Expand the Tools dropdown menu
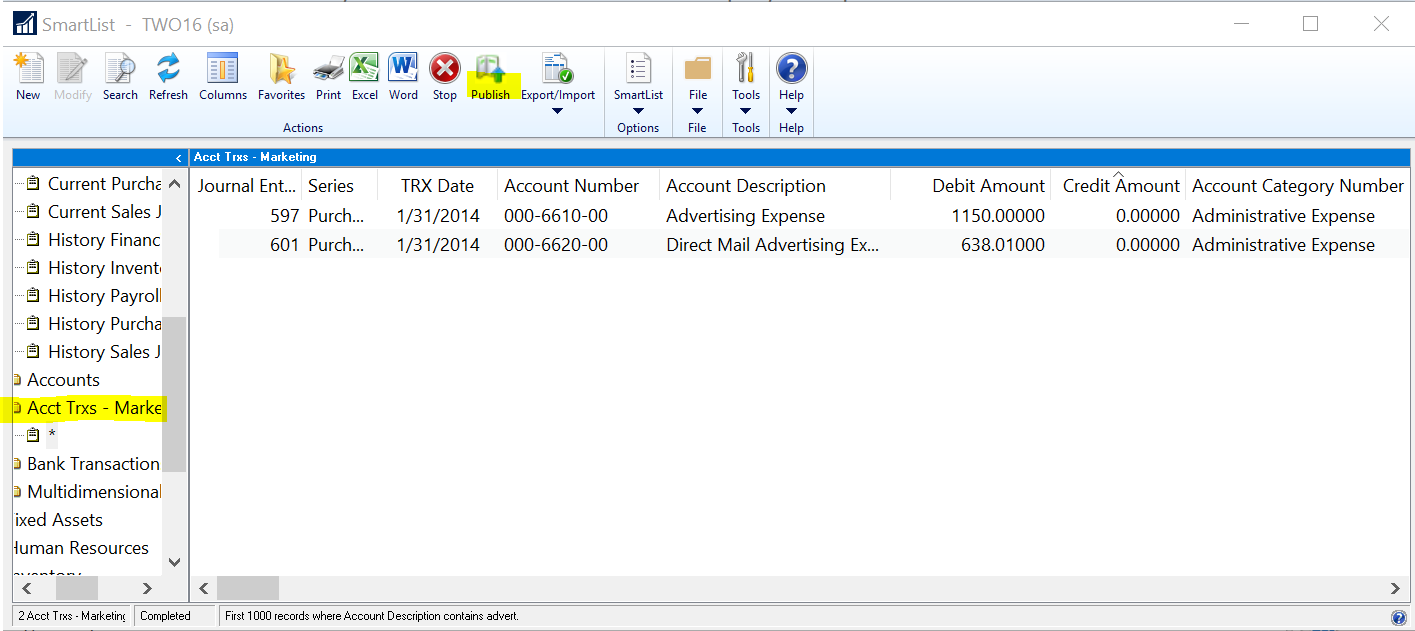This screenshot has height=631, width=1415. pyautogui.click(x=746, y=111)
